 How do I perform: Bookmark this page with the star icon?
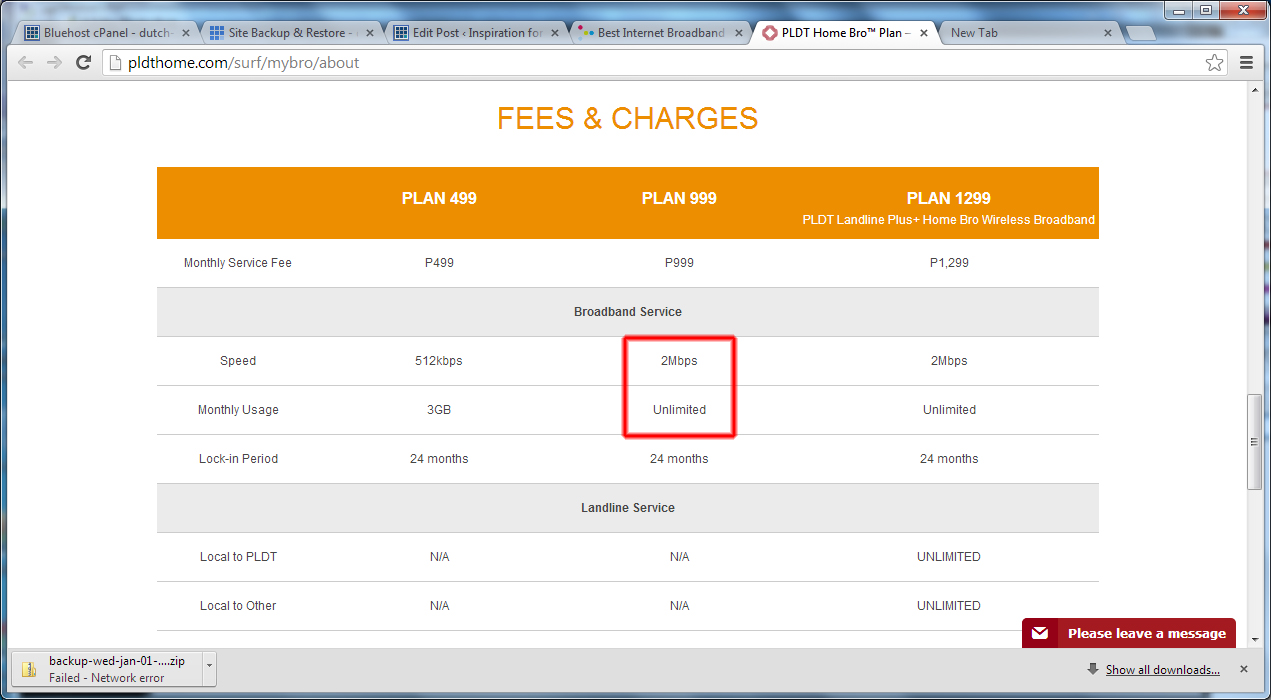pos(1214,63)
